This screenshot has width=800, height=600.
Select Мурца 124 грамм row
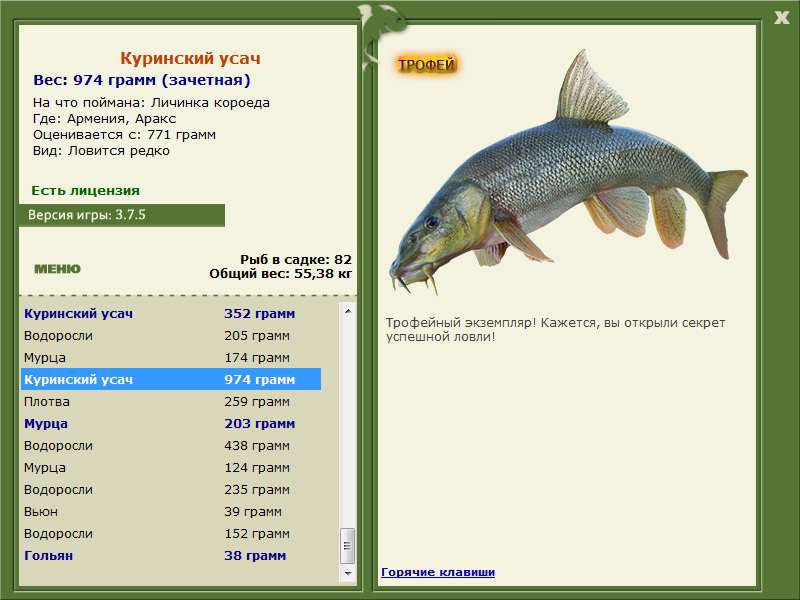pos(170,468)
